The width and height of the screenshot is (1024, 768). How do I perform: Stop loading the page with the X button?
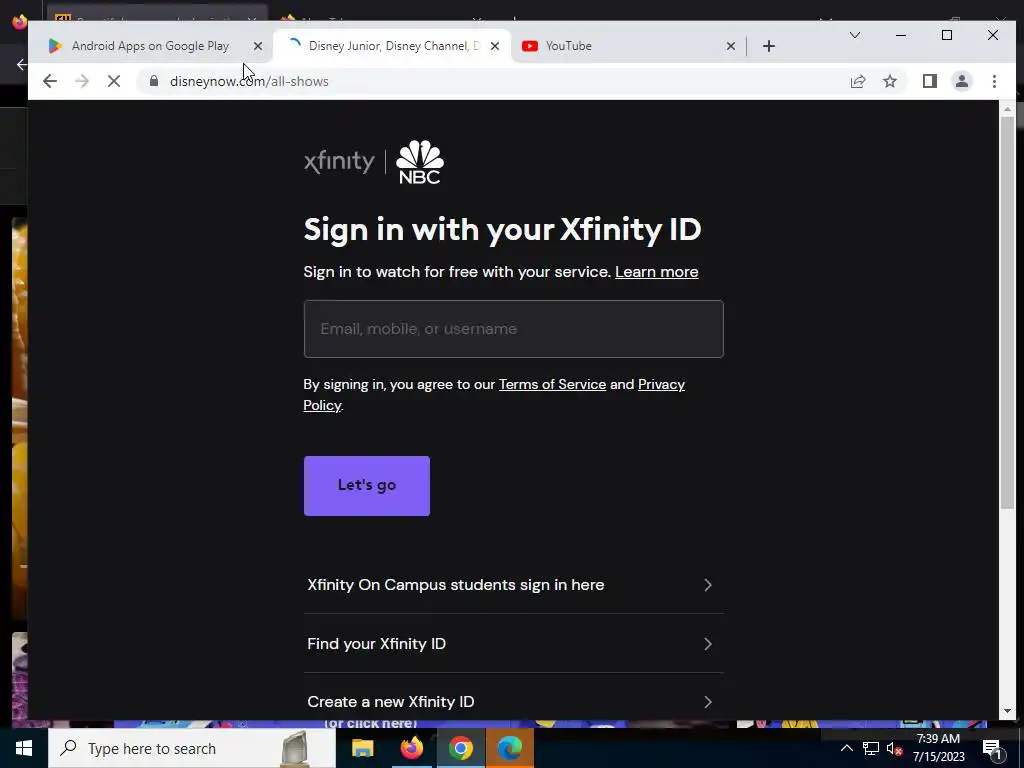click(114, 81)
